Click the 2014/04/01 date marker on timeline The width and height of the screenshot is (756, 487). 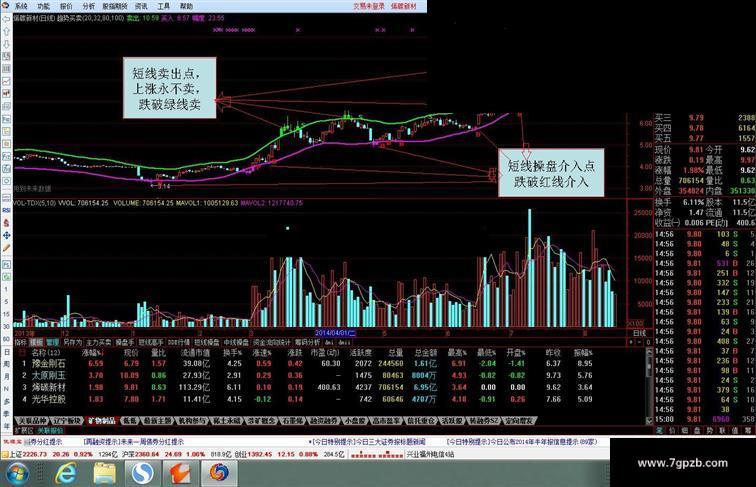pos(335,333)
